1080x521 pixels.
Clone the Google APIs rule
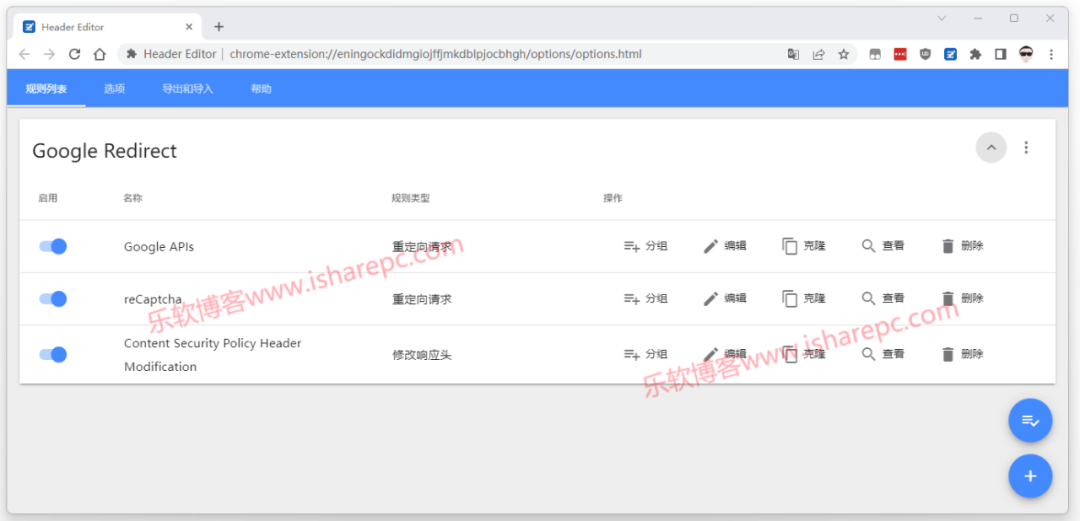[804, 246]
